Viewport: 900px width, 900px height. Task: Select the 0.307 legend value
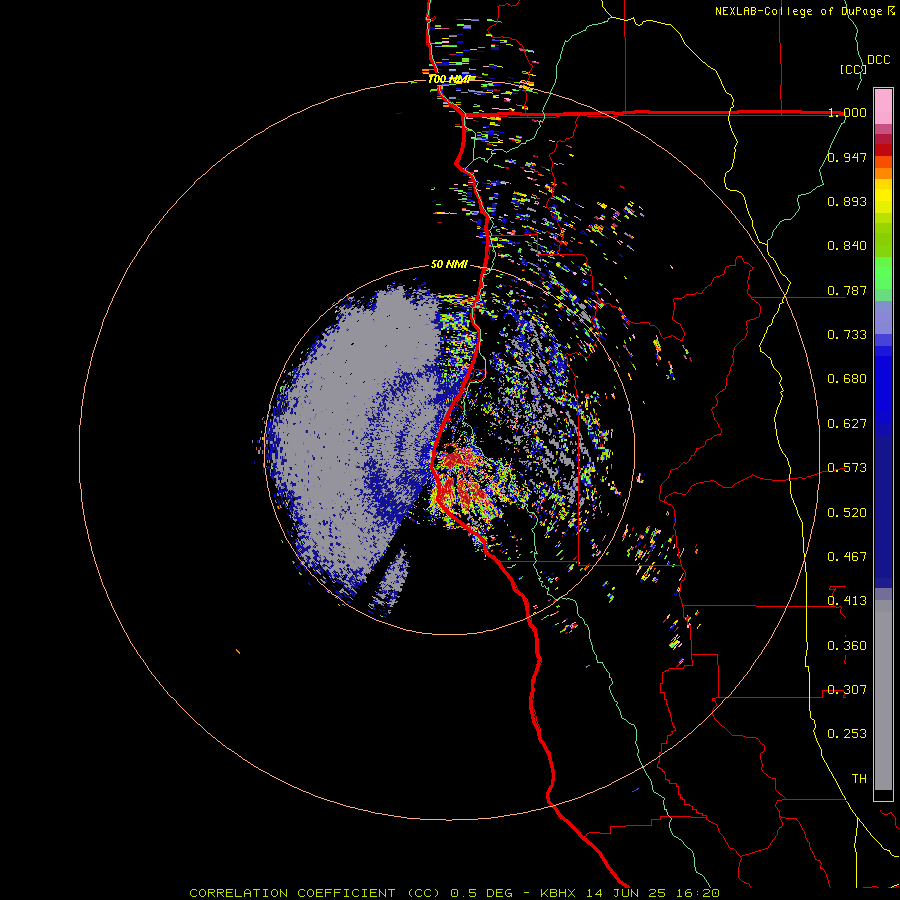tap(847, 690)
